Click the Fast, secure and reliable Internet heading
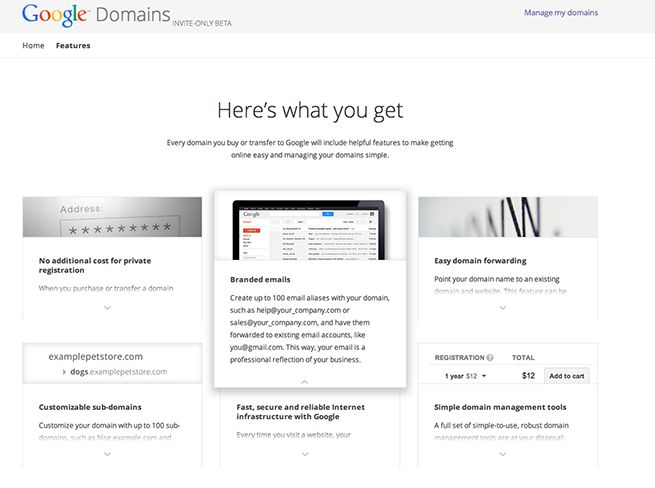Image resolution: width=655 pixels, height=488 pixels. (300, 412)
